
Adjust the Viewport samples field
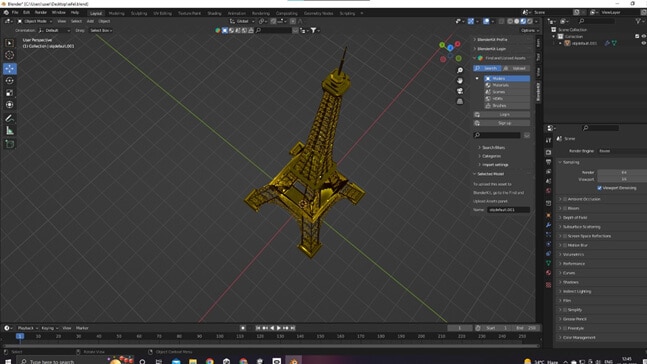(622, 179)
